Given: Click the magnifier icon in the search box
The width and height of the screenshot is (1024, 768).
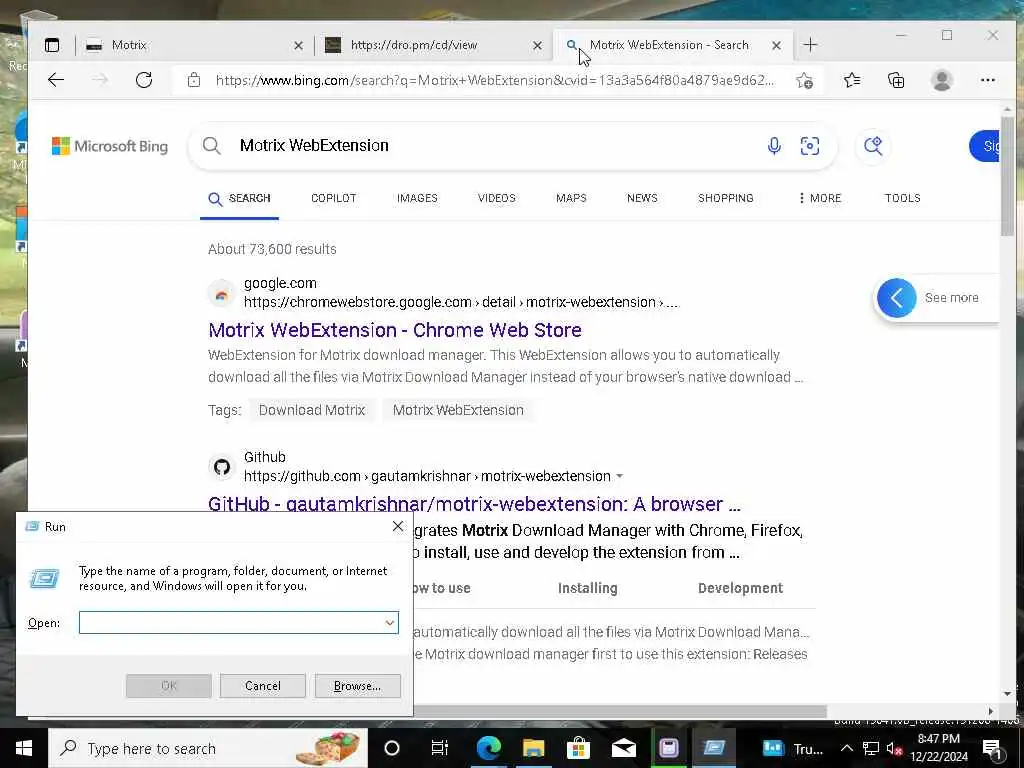Looking at the screenshot, I should [212, 146].
